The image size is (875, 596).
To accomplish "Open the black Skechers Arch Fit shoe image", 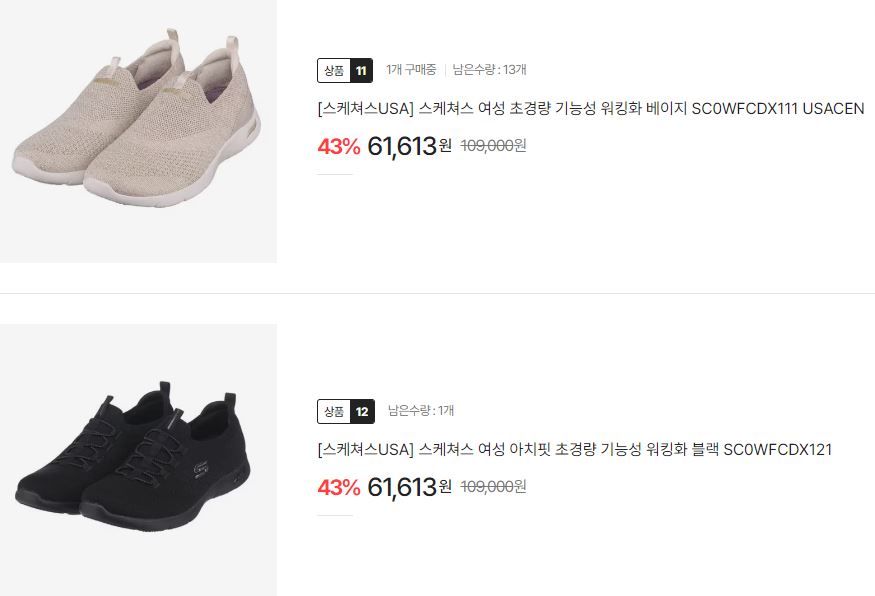I will coord(138,460).
